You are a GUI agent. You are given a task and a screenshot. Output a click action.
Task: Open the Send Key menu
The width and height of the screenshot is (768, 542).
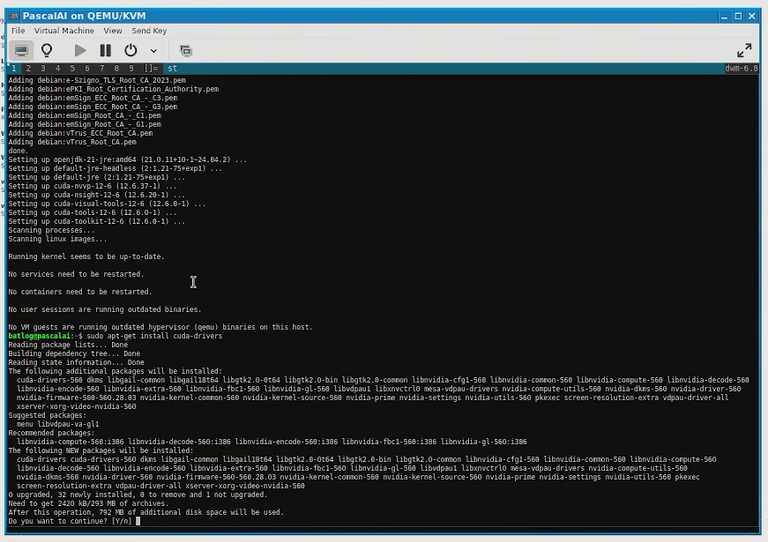[x=149, y=31]
